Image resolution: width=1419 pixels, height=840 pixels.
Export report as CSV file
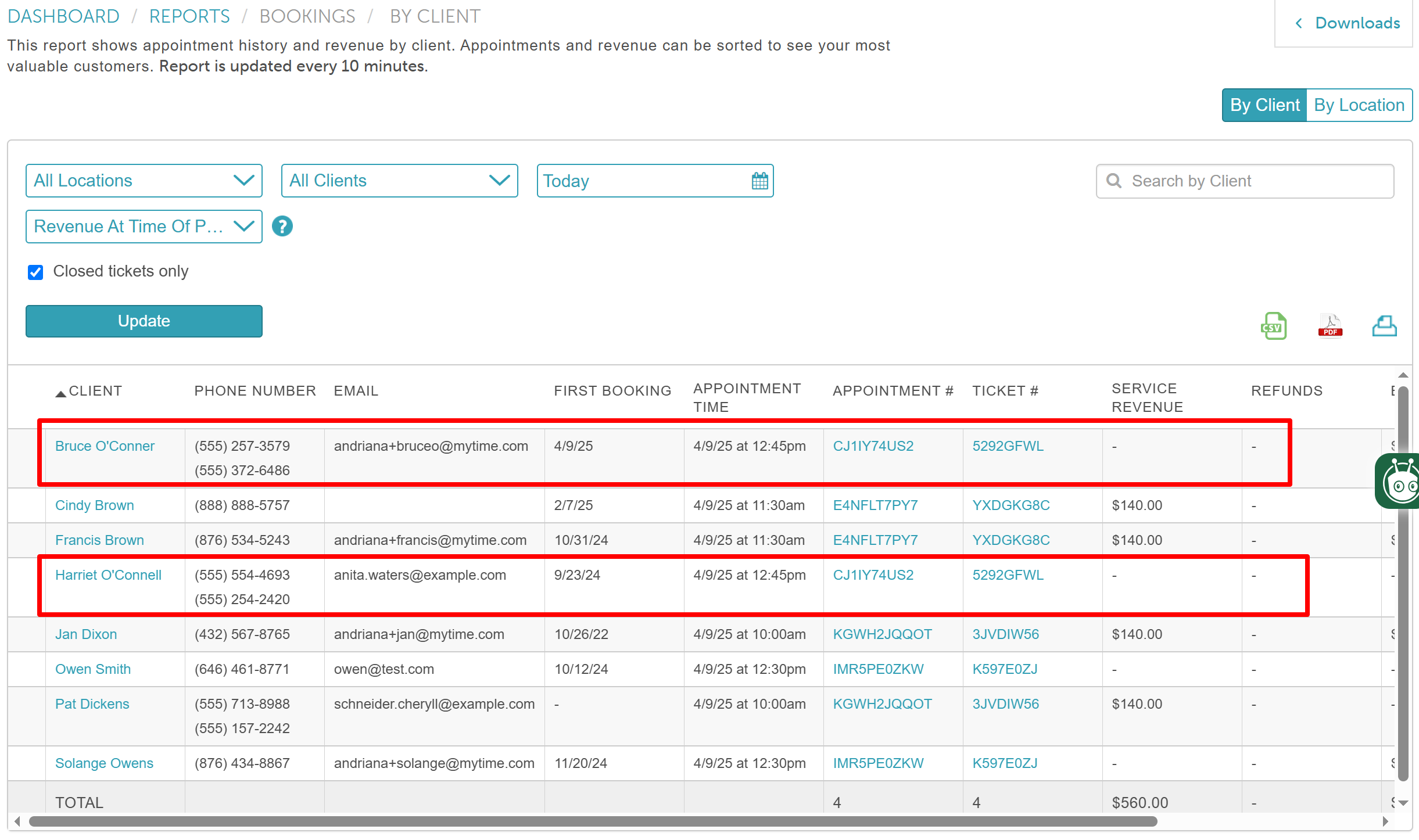[x=1273, y=326]
